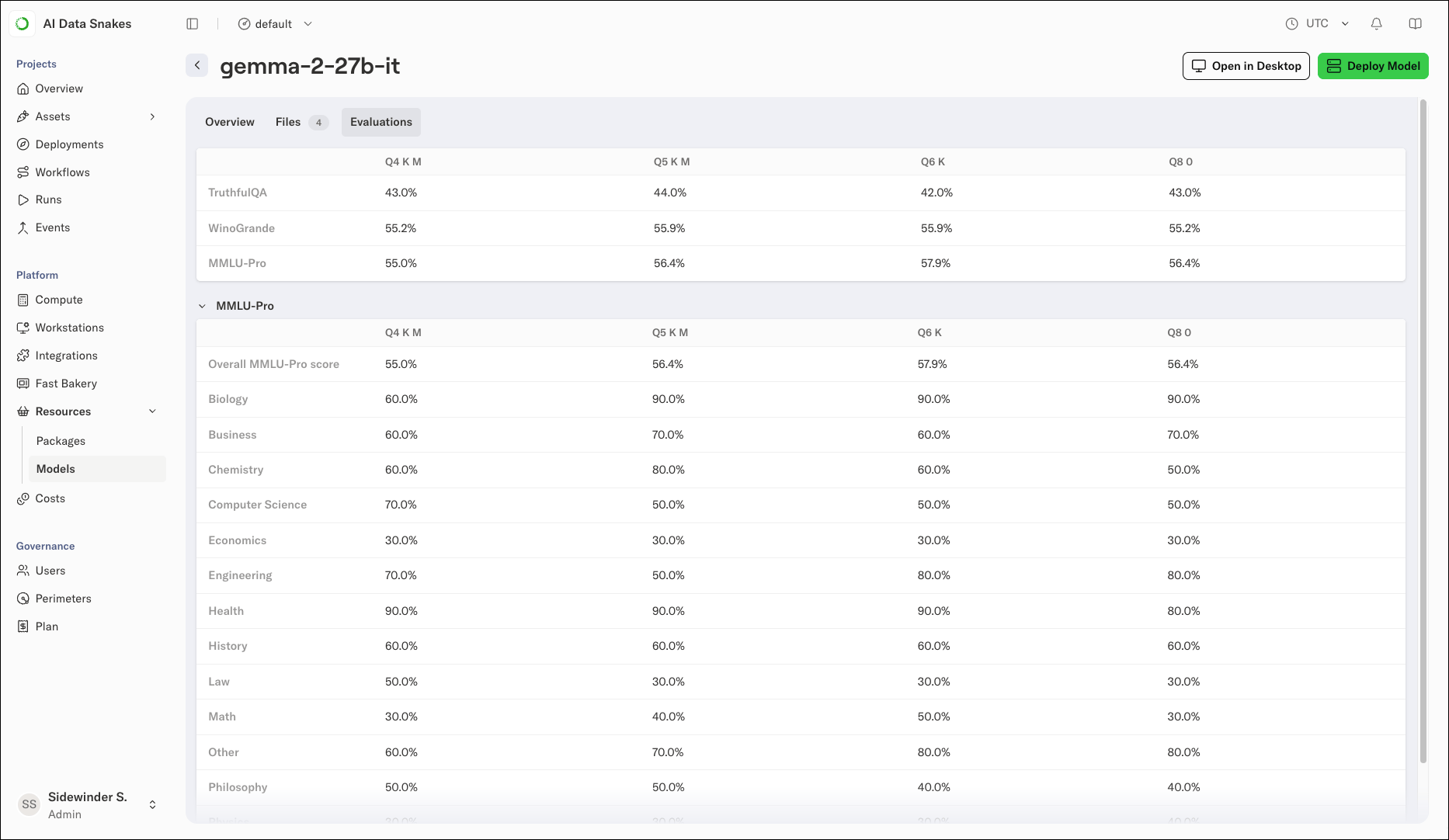Image resolution: width=1449 pixels, height=840 pixels.
Task: Click the Plan icon in sidebar
Action: coord(23,627)
